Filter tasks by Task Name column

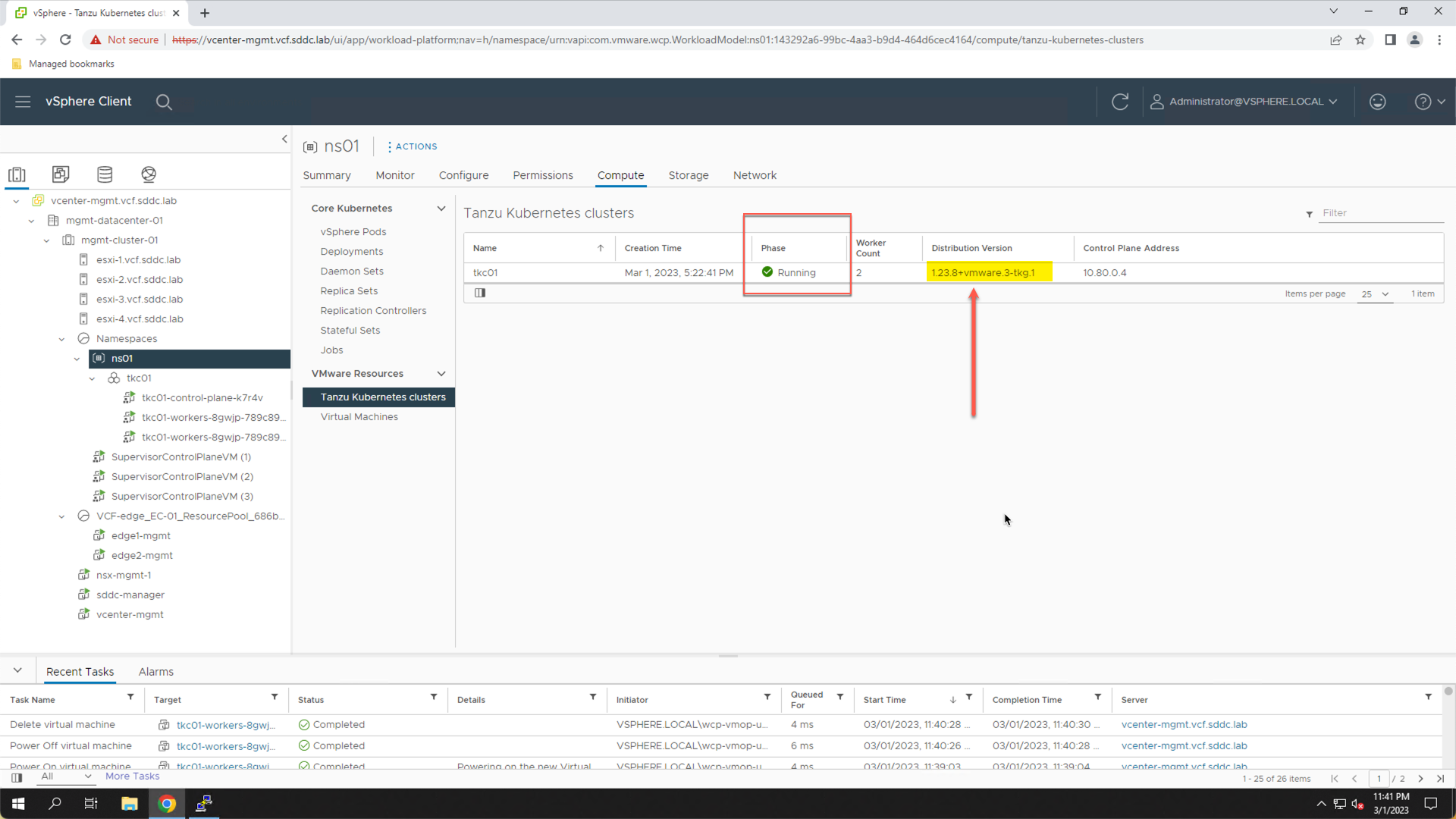click(130, 697)
